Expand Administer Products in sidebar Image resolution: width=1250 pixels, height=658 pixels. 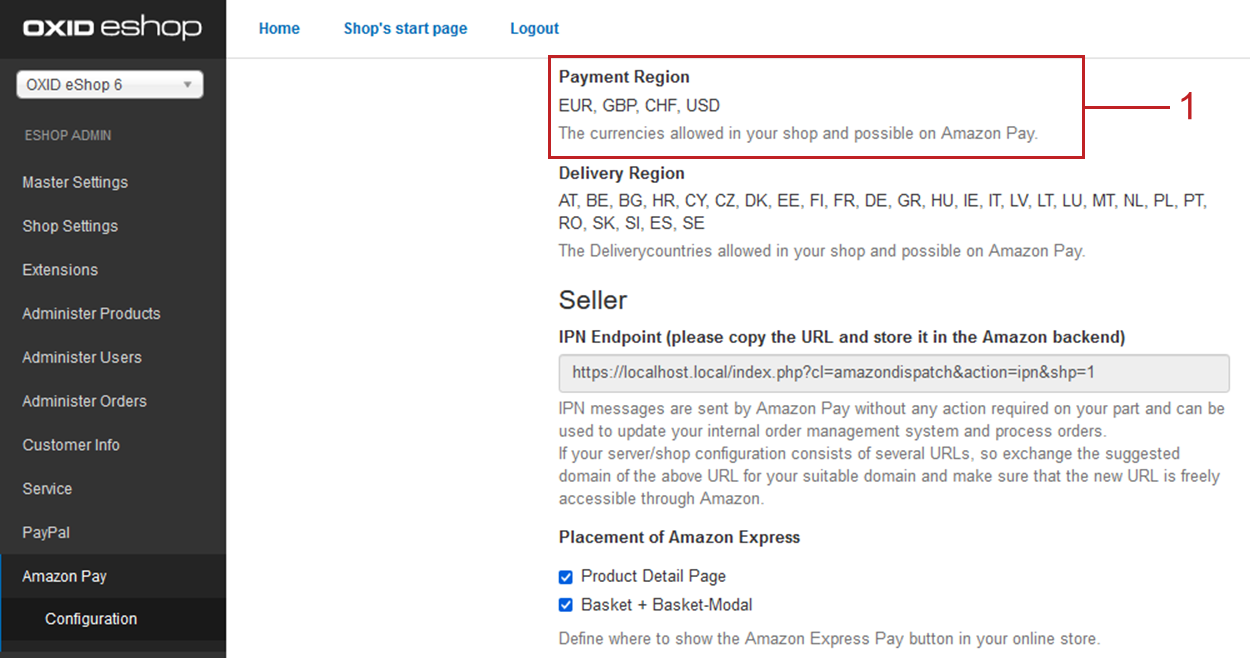[x=91, y=314]
